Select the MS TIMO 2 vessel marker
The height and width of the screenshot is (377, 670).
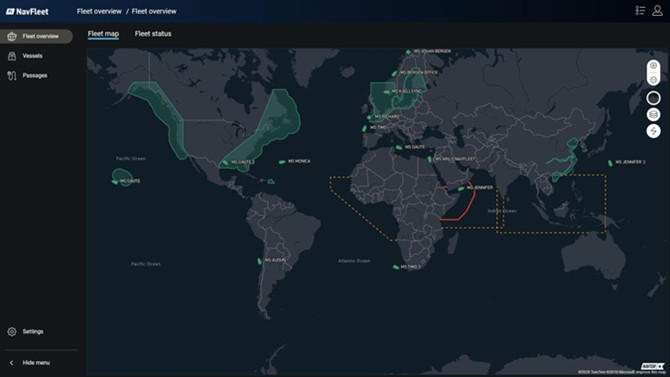pos(396,267)
